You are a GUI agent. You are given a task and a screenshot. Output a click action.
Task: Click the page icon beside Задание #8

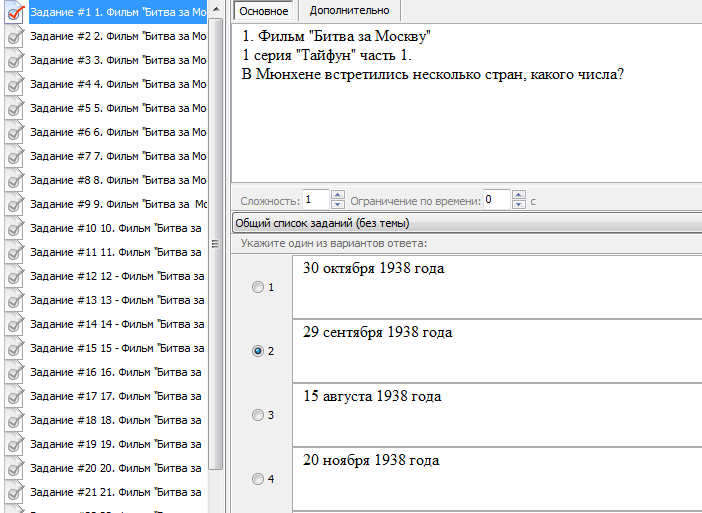(x=14, y=180)
